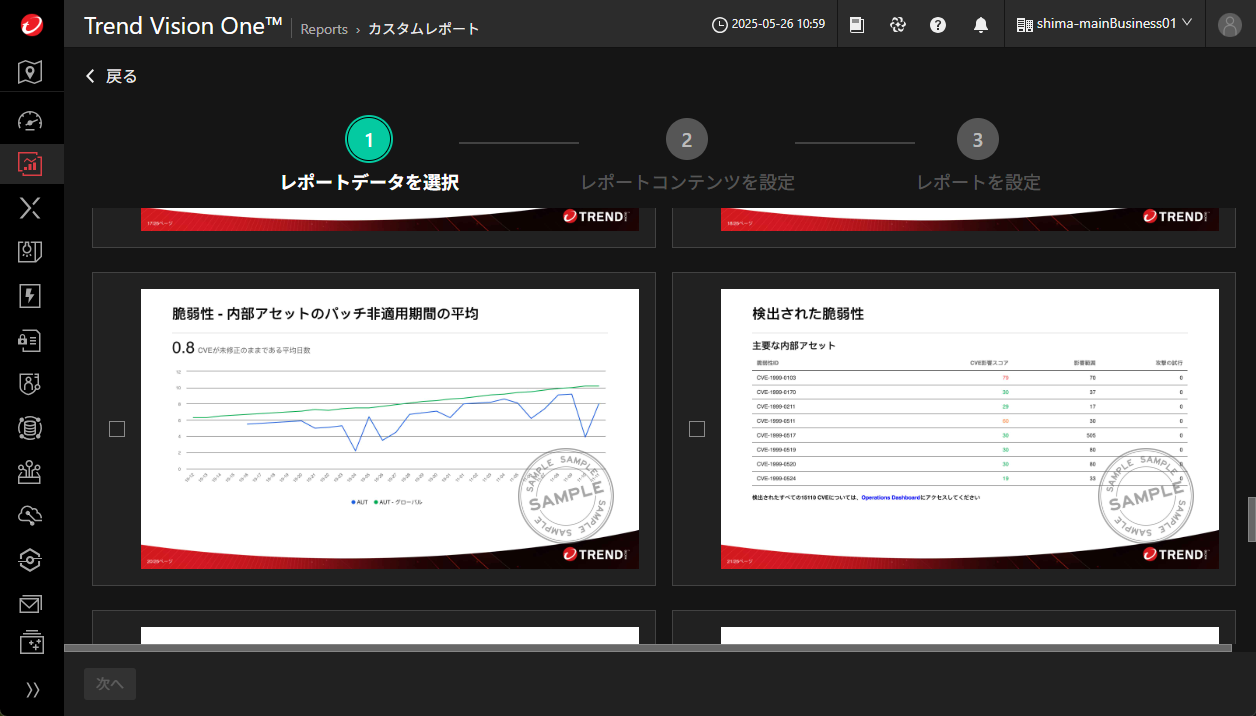Screen dimensions: 1256x716
Task: Open the 脆弱性 - 内部アセット line chart thumbnail
Action: (390, 429)
